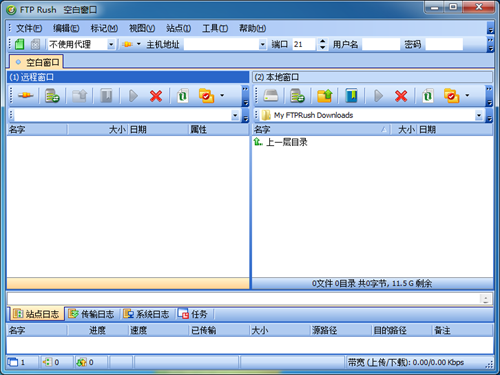500x375 pixels.
Task: Open the 不使用代理 proxy dropdown
Action: (111, 44)
